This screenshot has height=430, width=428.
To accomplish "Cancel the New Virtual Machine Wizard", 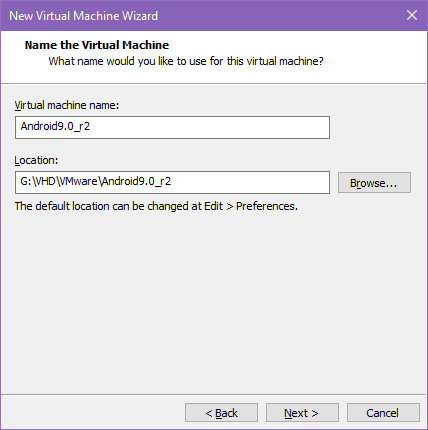I will pos(383,413).
